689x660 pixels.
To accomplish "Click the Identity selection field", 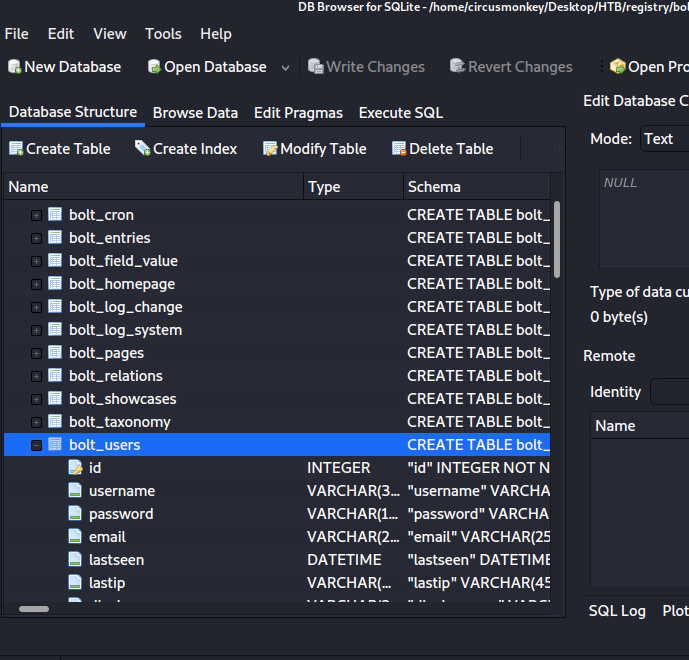I will pos(670,392).
